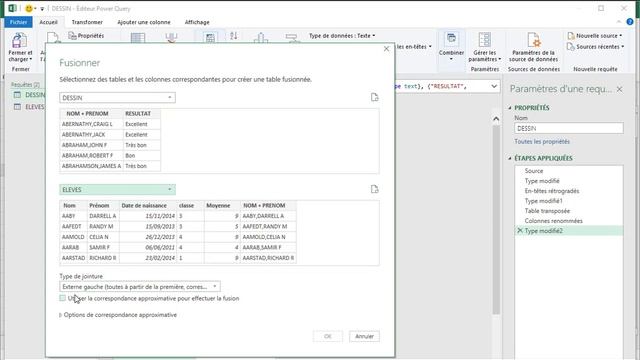Open the quick access toolbar customize arrow
This screenshot has width=640, height=360.
click(42, 9)
